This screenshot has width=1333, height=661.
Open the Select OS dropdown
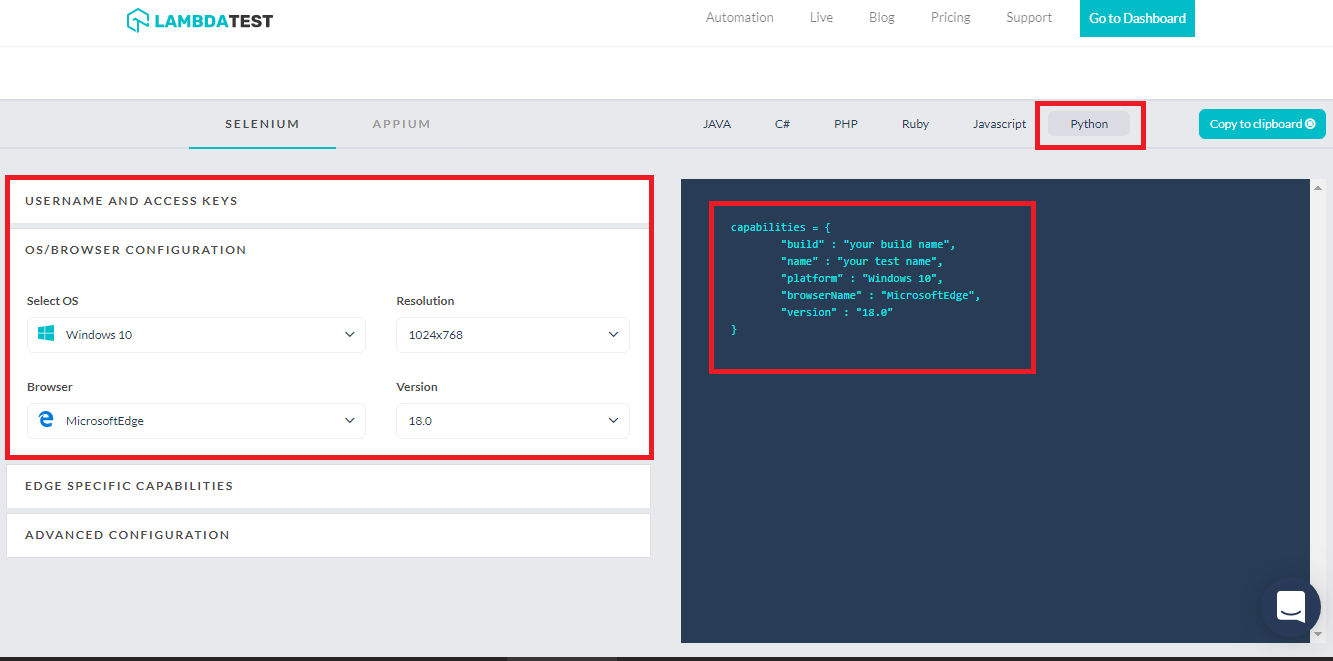pyautogui.click(x=196, y=335)
